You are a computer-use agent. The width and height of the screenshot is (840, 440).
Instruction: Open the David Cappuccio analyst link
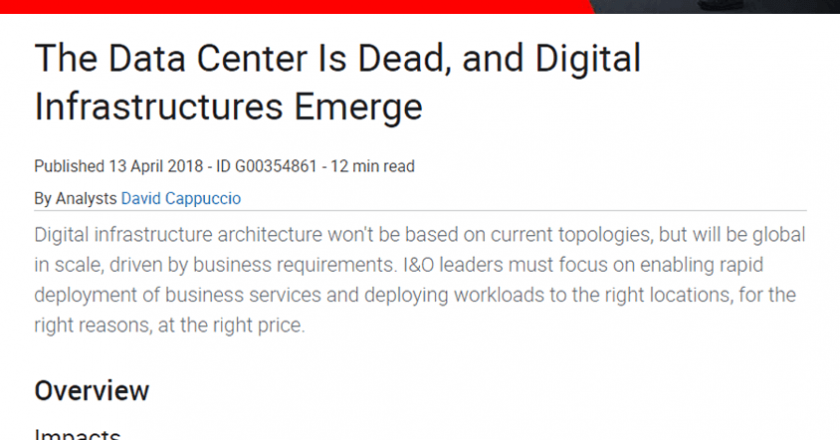pyautogui.click(x=181, y=198)
